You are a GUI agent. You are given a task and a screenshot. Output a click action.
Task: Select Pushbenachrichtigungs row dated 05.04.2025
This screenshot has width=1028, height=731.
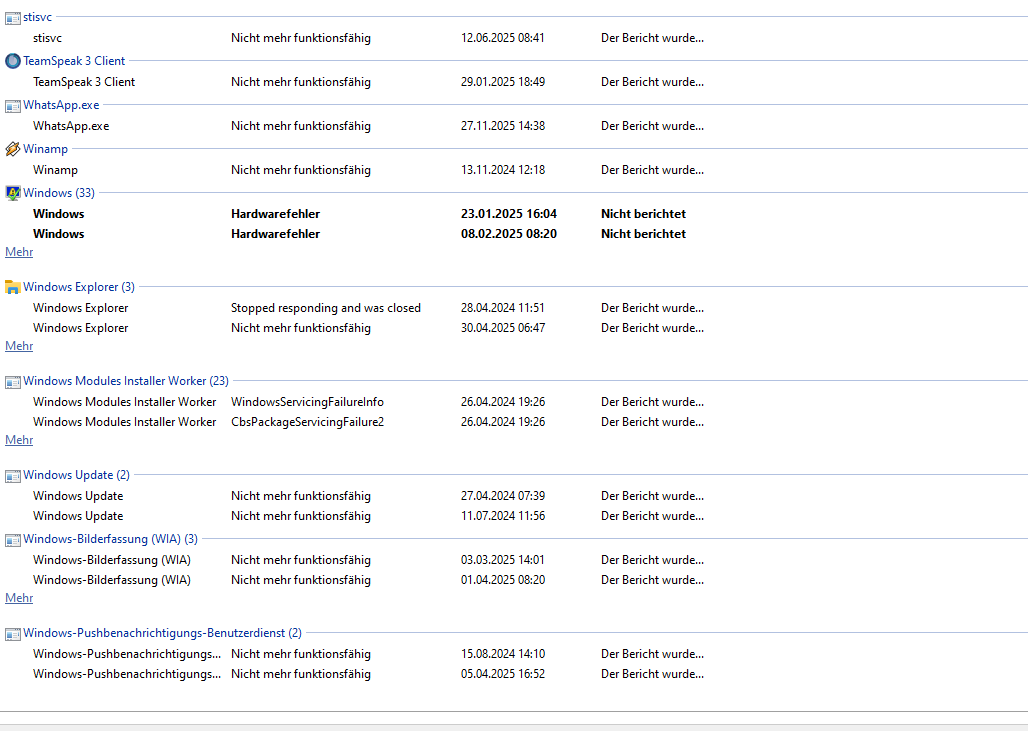pos(368,674)
